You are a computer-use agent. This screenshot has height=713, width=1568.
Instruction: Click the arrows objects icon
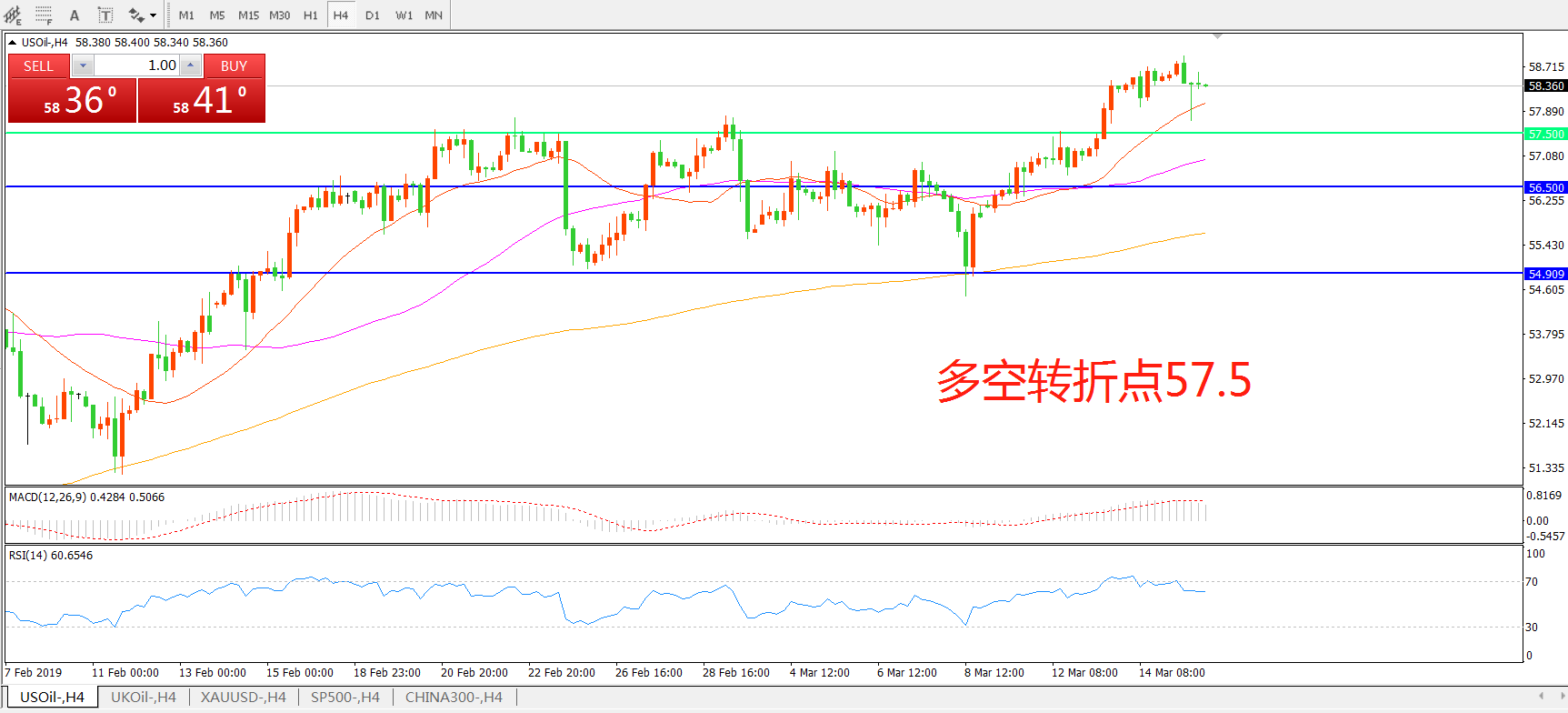[x=136, y=15]
